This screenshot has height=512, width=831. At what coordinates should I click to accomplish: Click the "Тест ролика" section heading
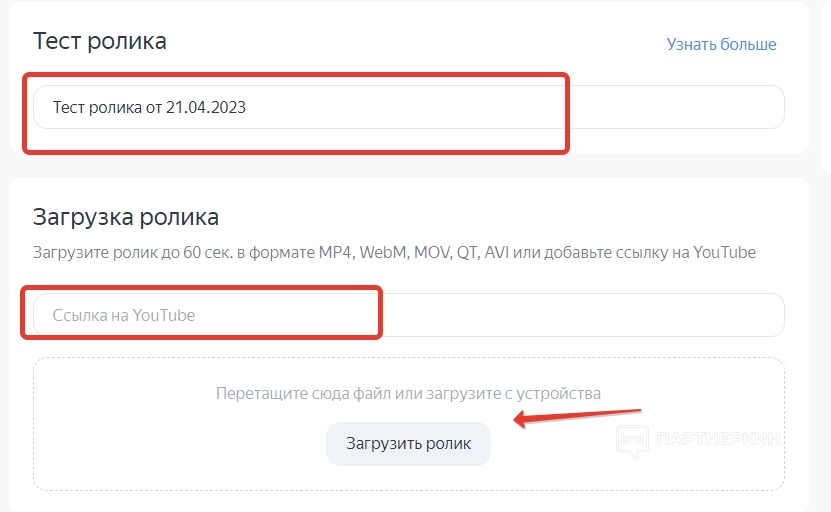tap(100, 41)
